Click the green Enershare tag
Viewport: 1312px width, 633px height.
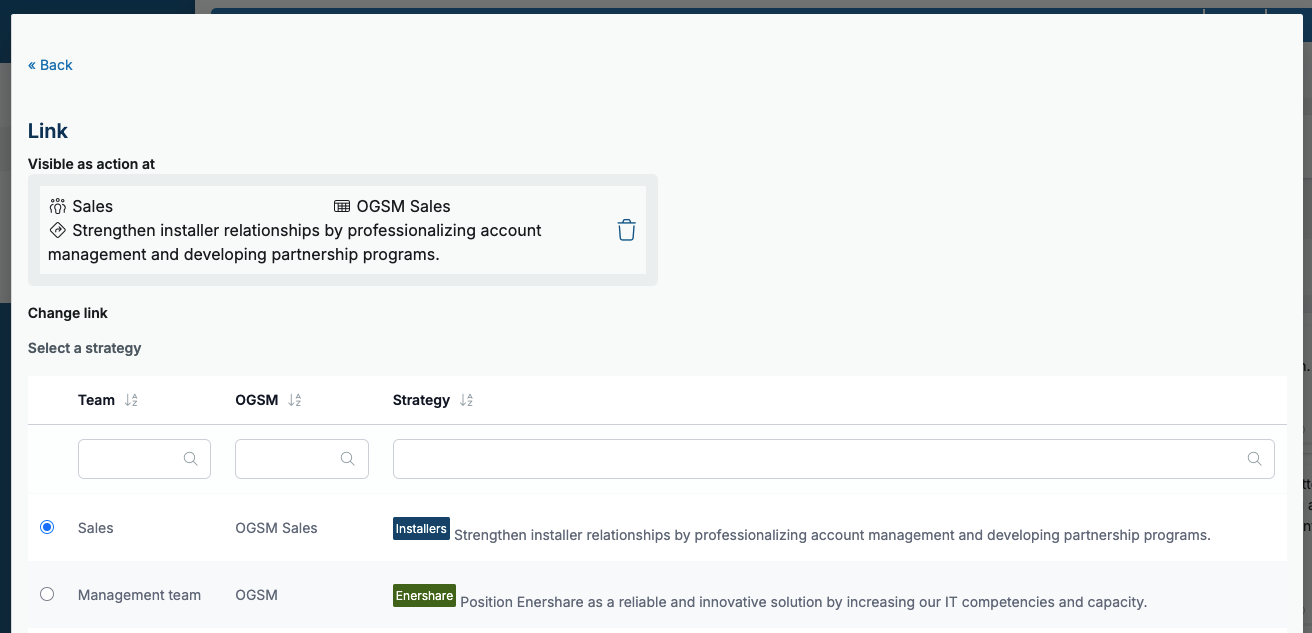tap(424, 596)
